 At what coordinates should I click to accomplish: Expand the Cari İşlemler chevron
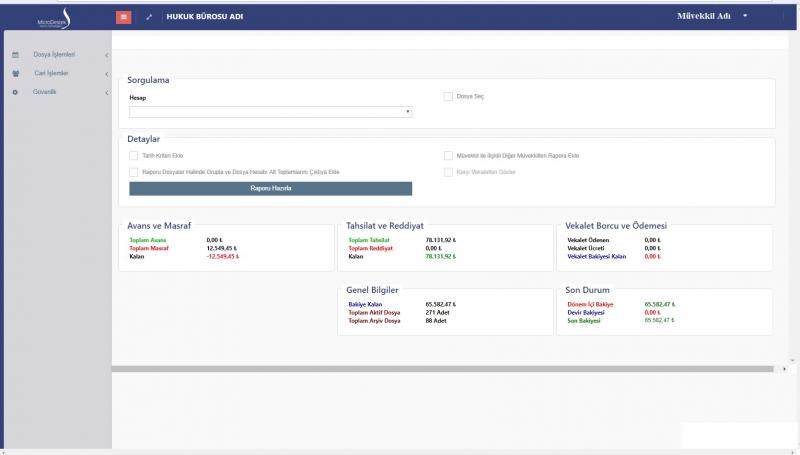tap(106, 73)
